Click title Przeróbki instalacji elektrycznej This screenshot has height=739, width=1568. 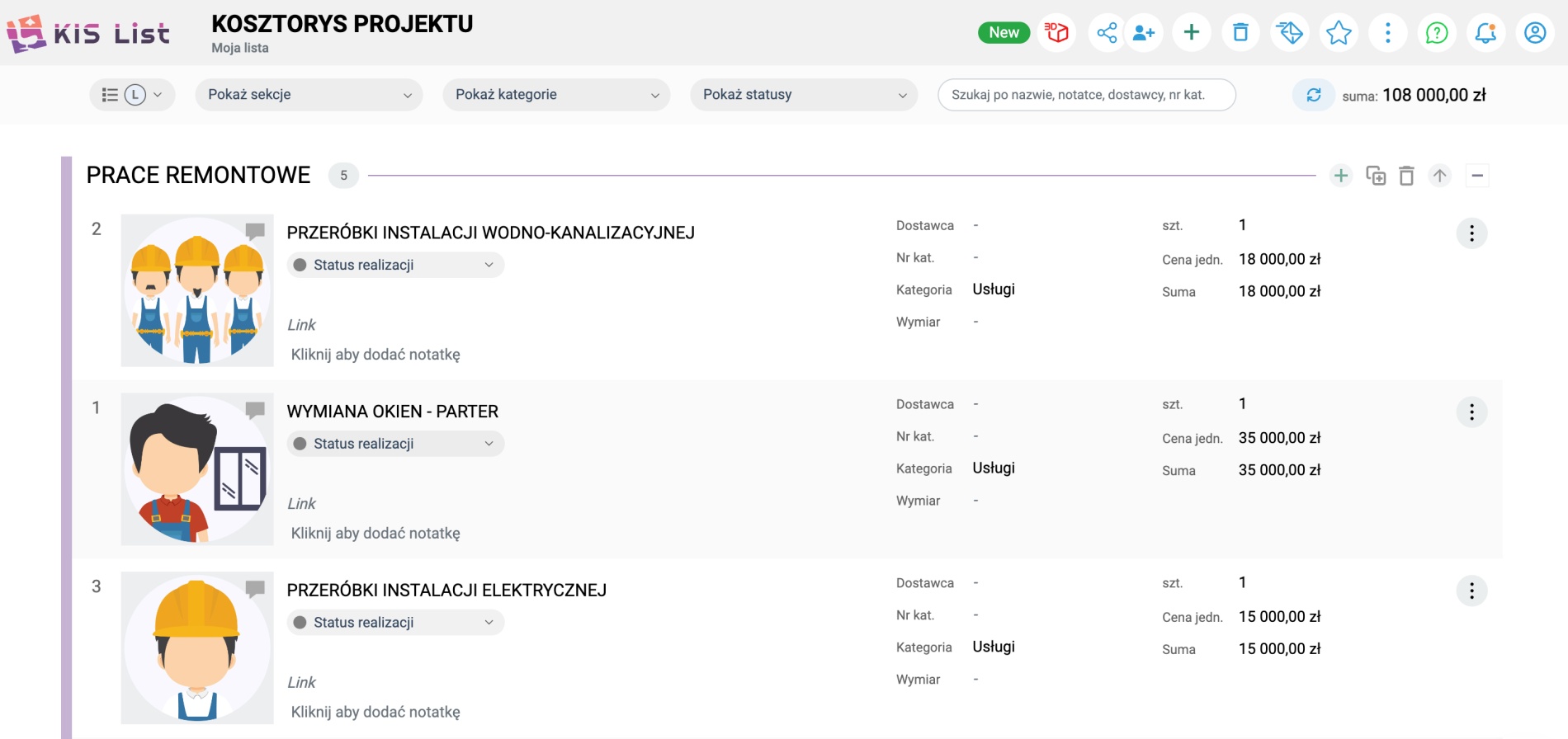(x=446, y=591)
